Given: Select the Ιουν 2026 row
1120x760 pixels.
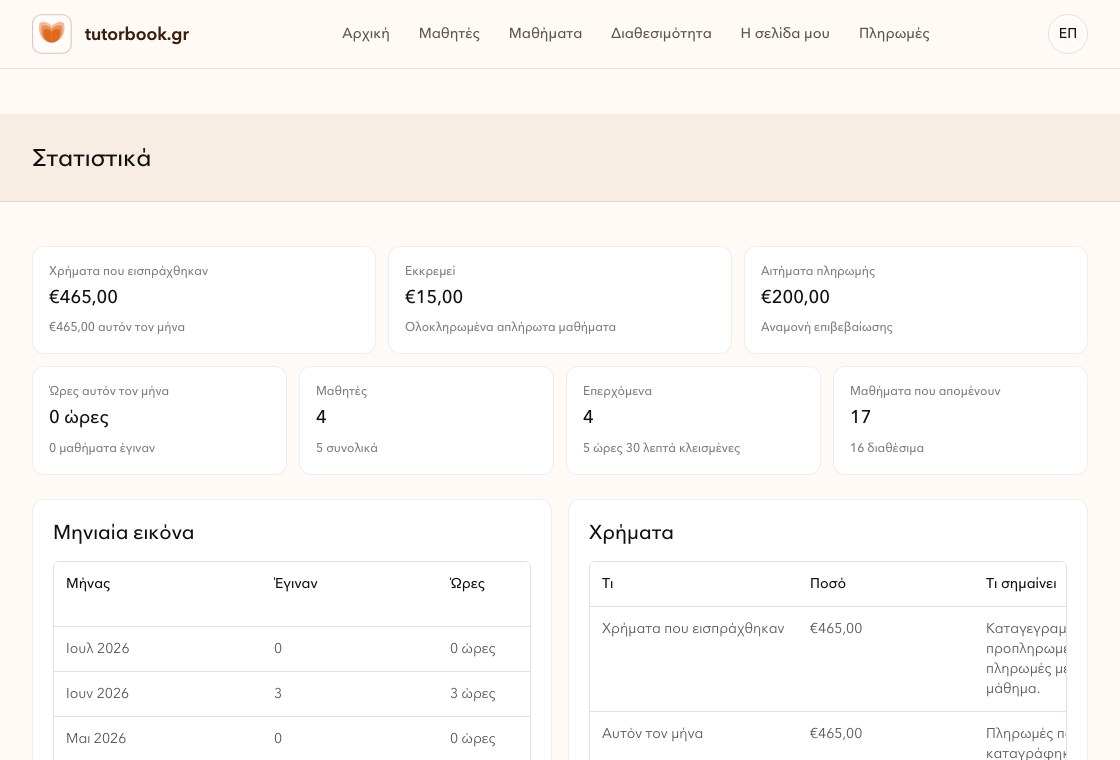Looking at the screenshot, I should (292, 694).
